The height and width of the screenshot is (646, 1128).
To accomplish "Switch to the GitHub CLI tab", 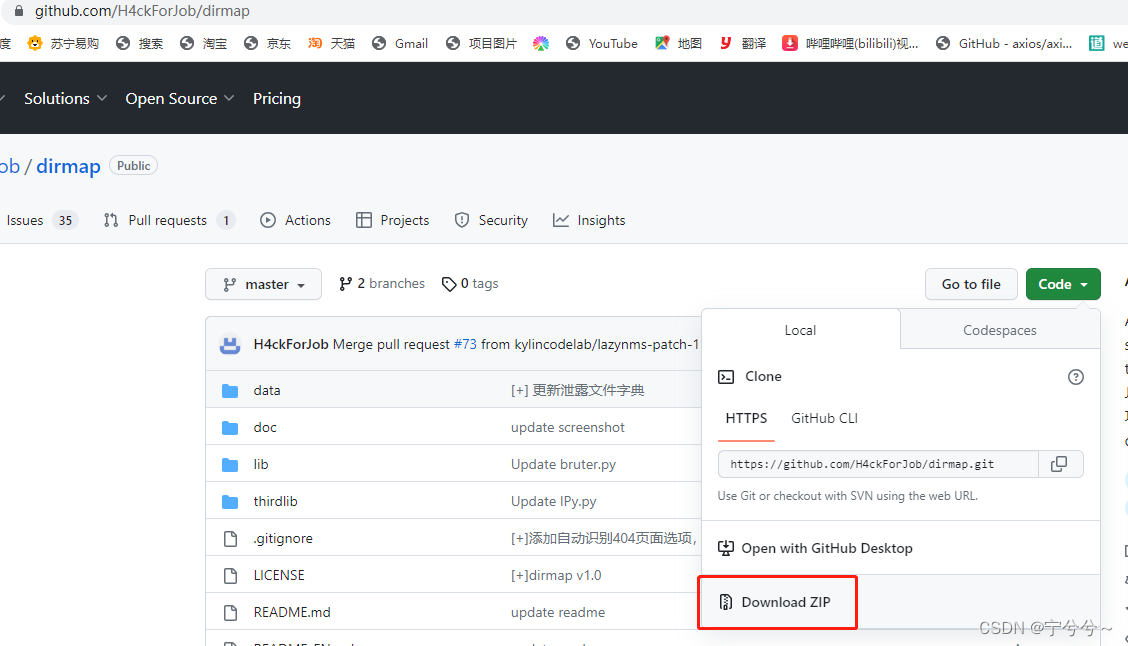I will click(824, 418).
